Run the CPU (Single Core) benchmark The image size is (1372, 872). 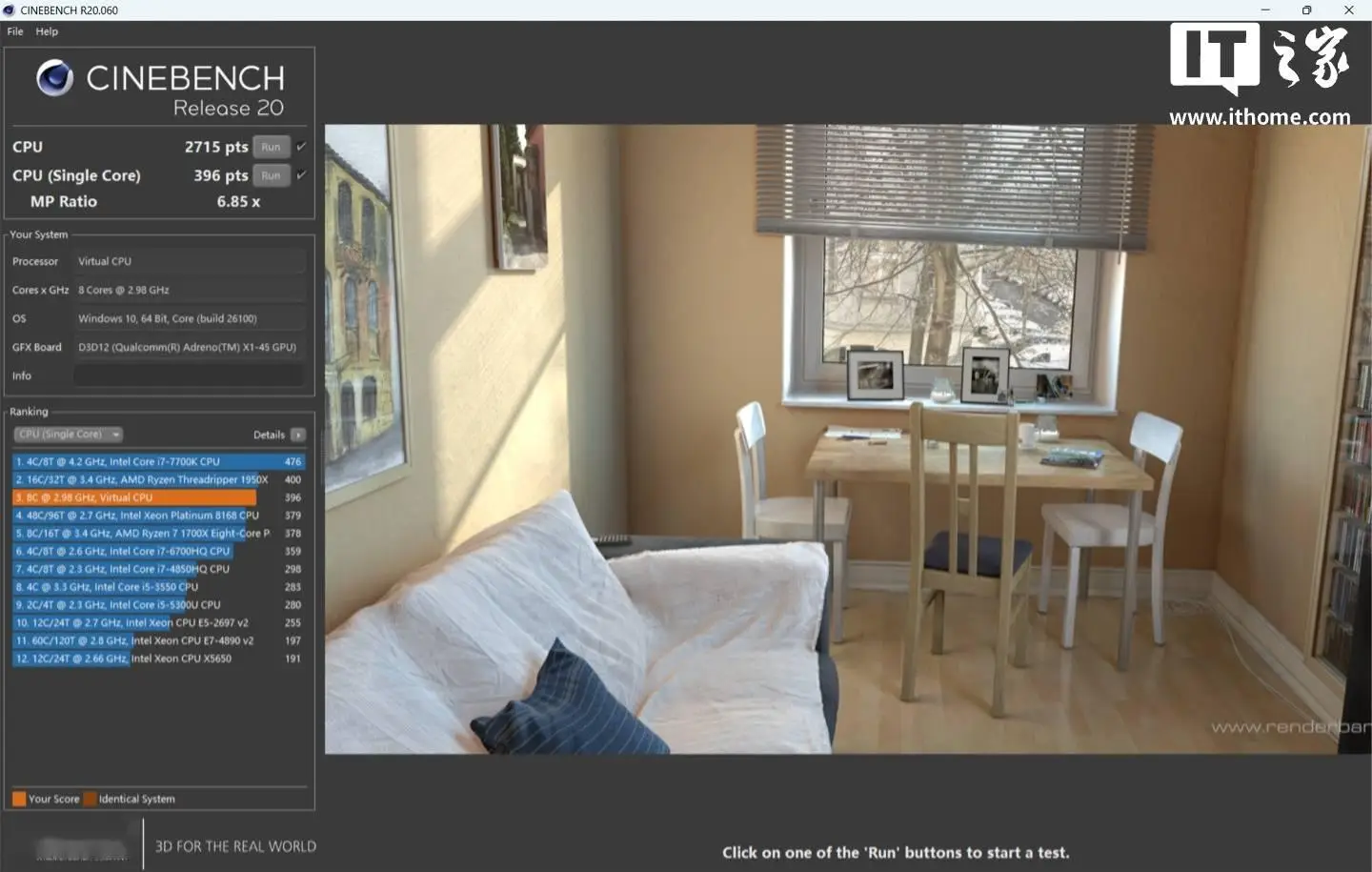tap(271, 175)
